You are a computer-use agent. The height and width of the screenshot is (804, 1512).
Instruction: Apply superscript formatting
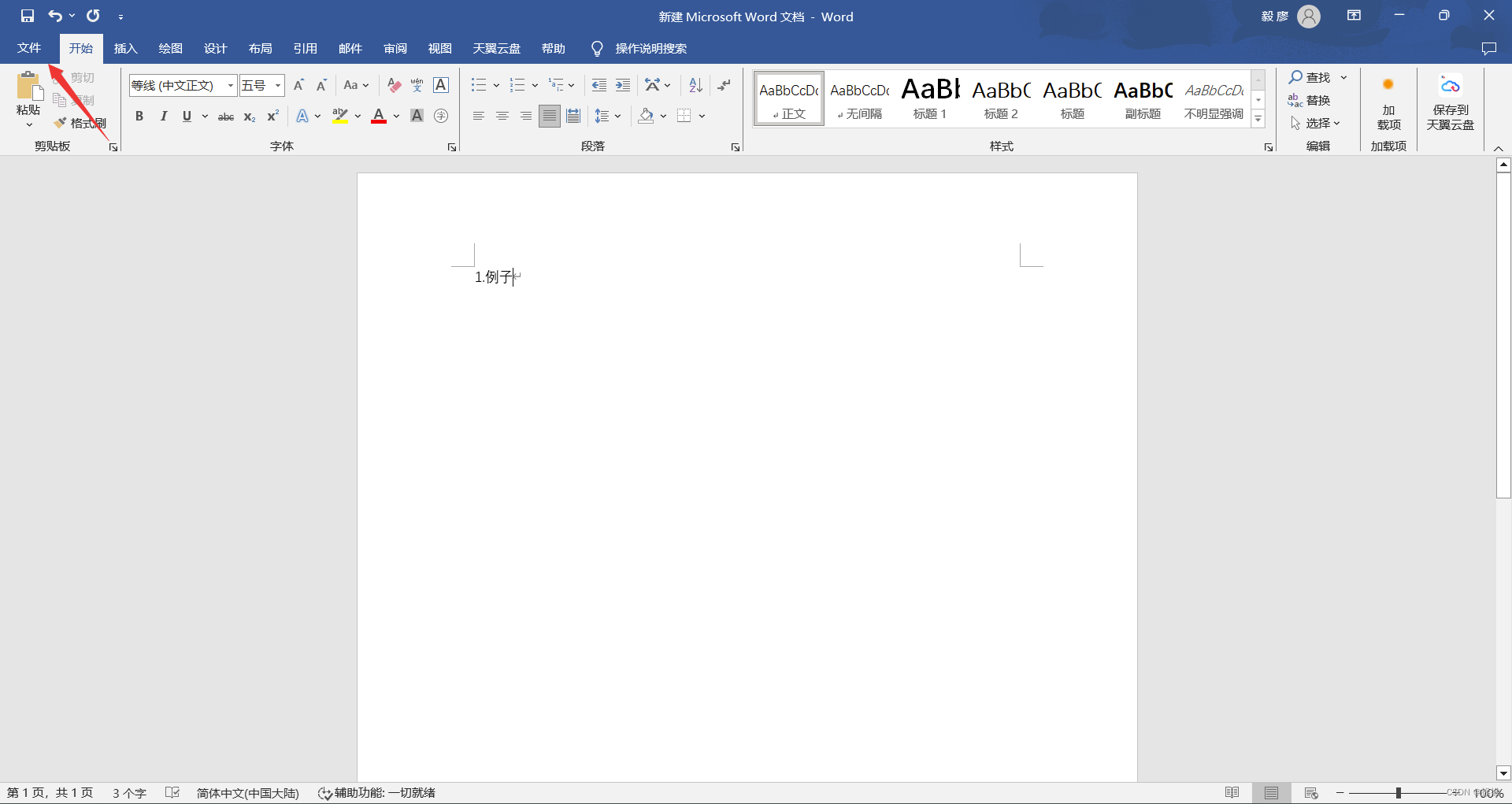click(x=272, y=117)
